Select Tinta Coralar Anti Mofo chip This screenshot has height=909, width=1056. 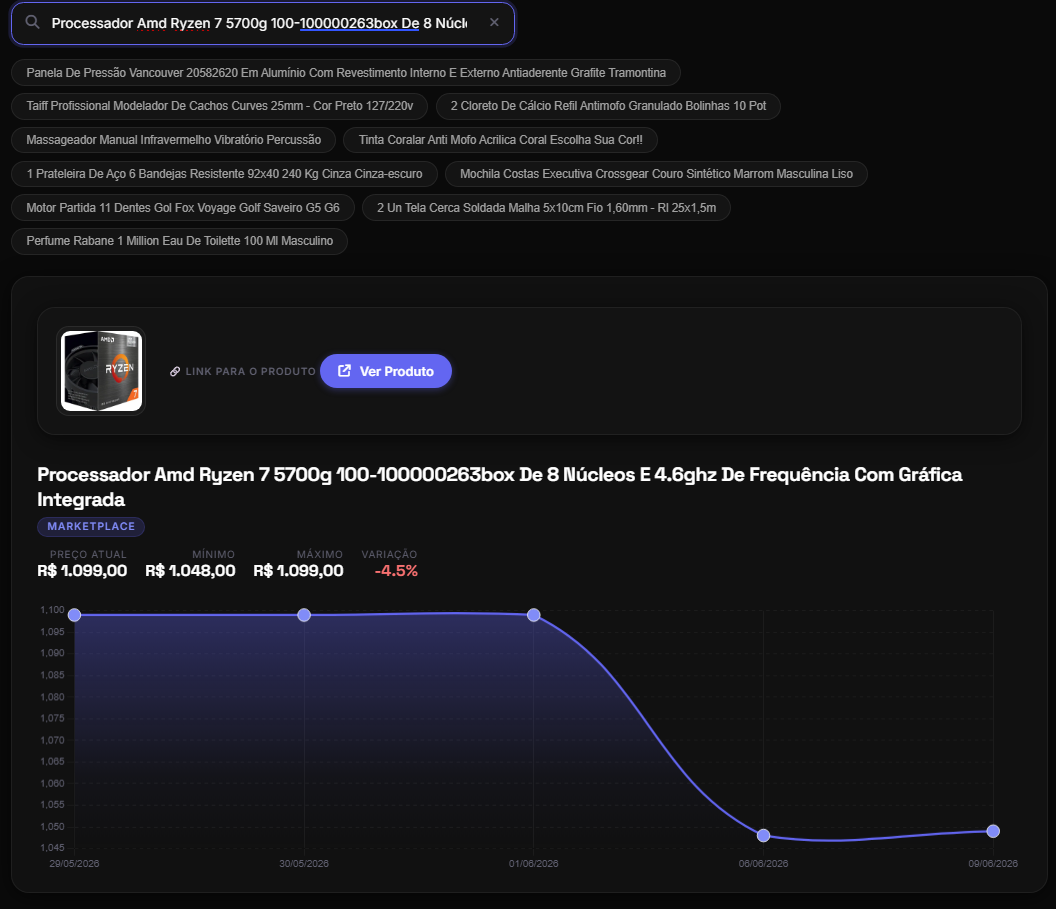[500, 140]
